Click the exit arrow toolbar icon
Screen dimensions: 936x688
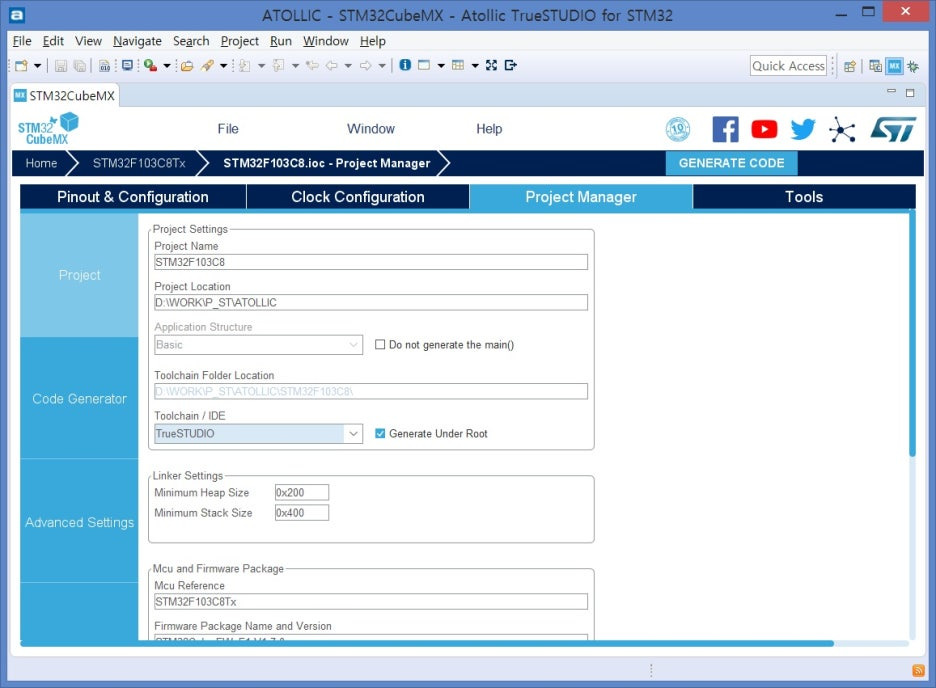[x=510, y=65]
